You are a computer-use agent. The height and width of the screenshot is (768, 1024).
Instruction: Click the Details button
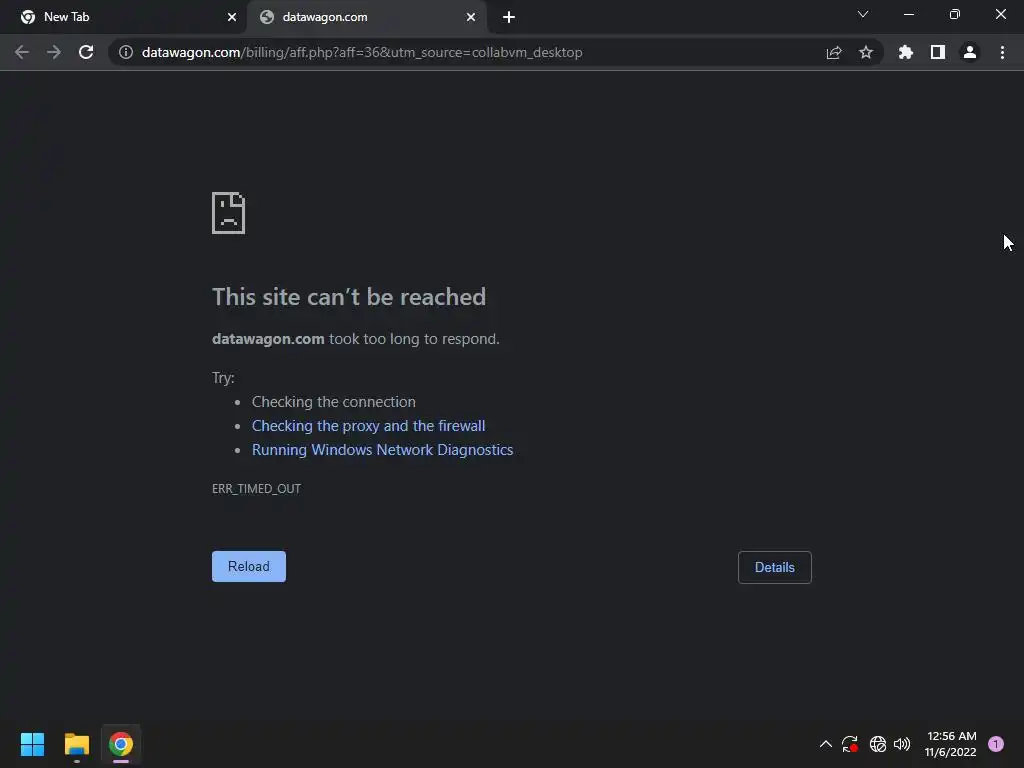tap(775, 568)
